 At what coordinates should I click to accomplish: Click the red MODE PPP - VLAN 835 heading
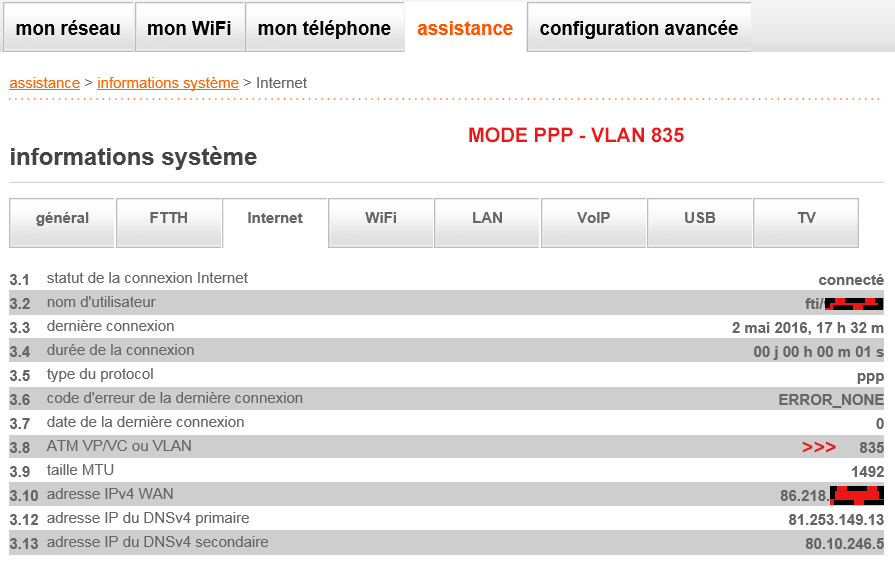(576, 136)
